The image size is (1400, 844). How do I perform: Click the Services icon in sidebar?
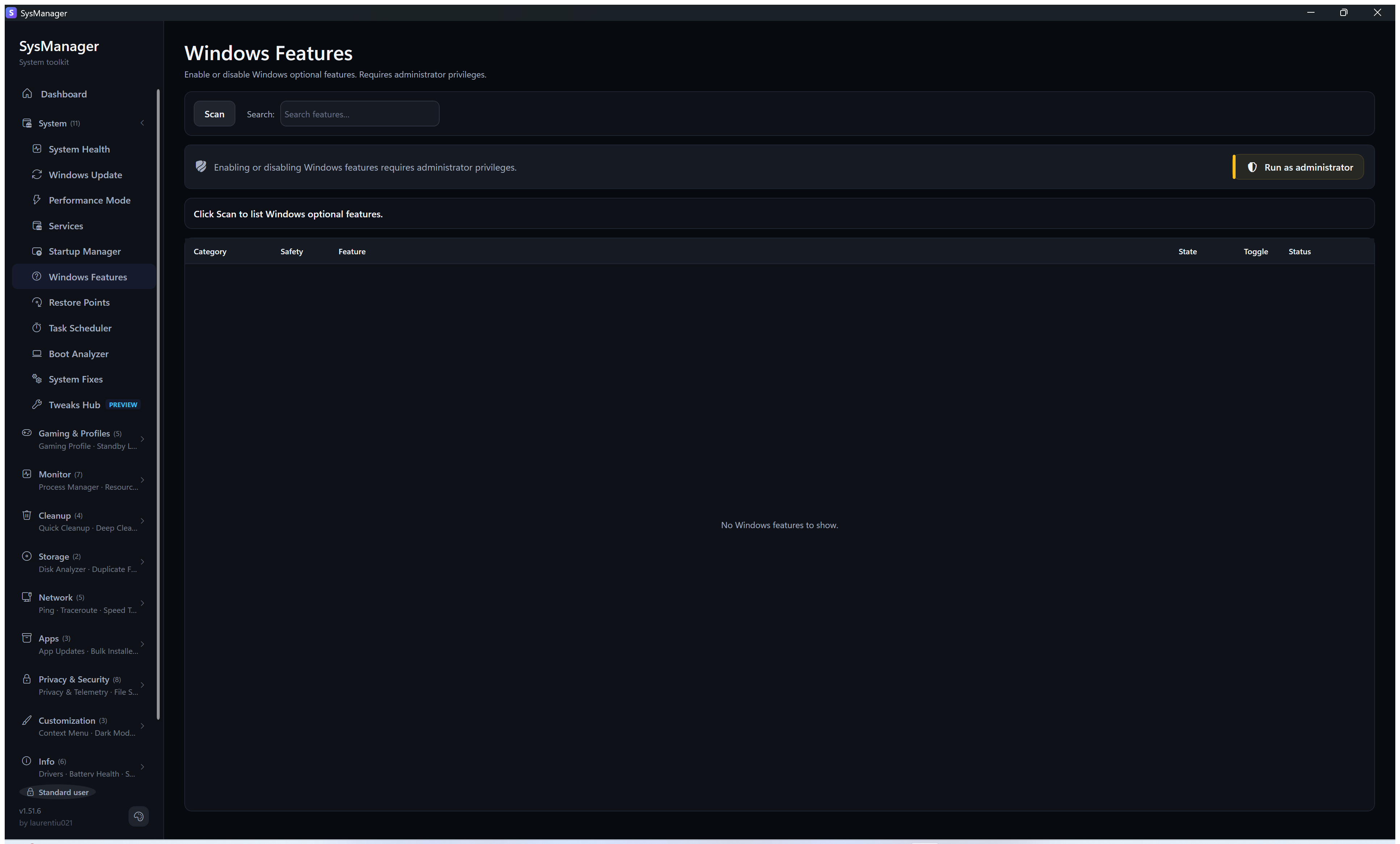37,226
